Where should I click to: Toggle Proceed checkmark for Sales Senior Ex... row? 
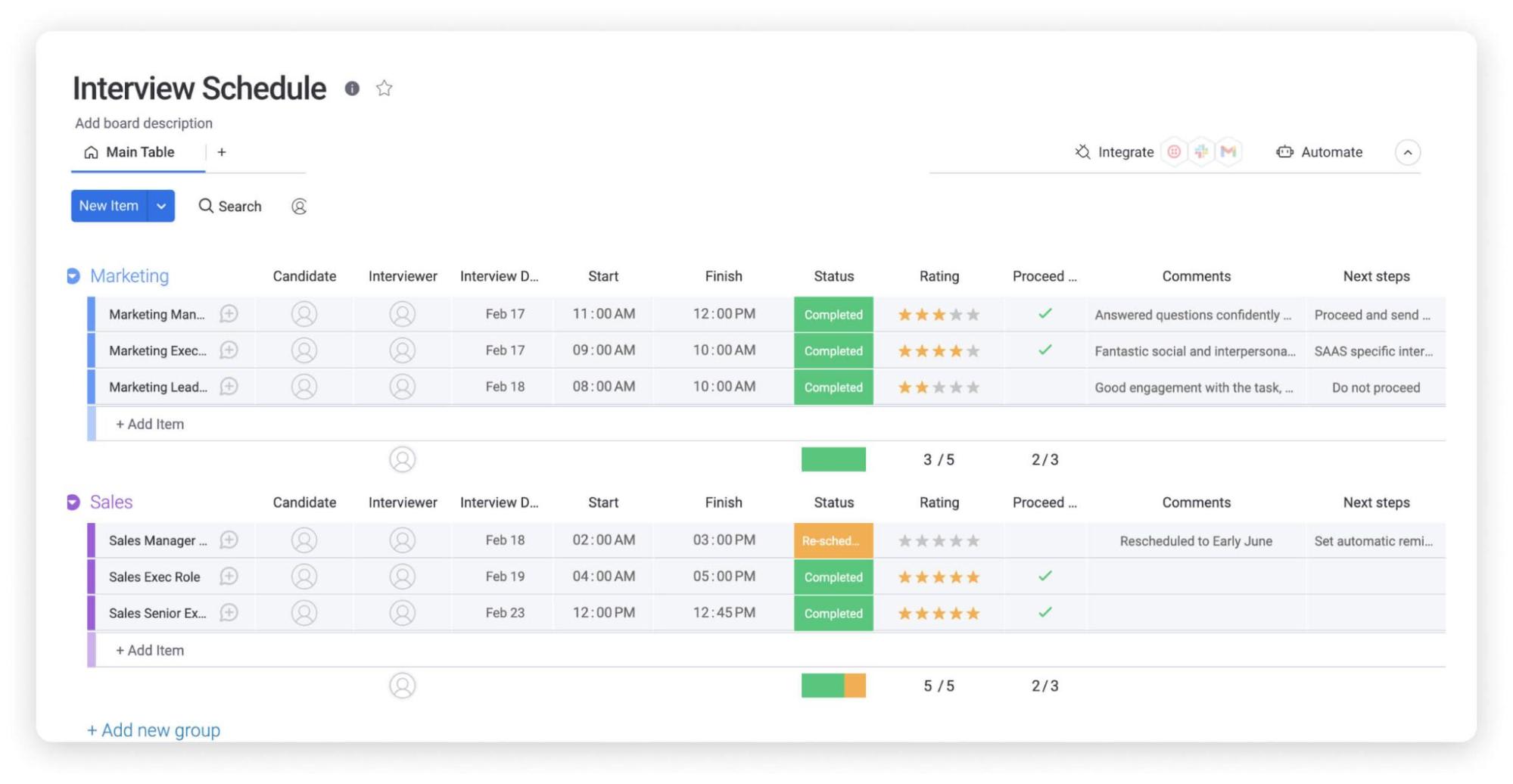tap(1045, 612)
